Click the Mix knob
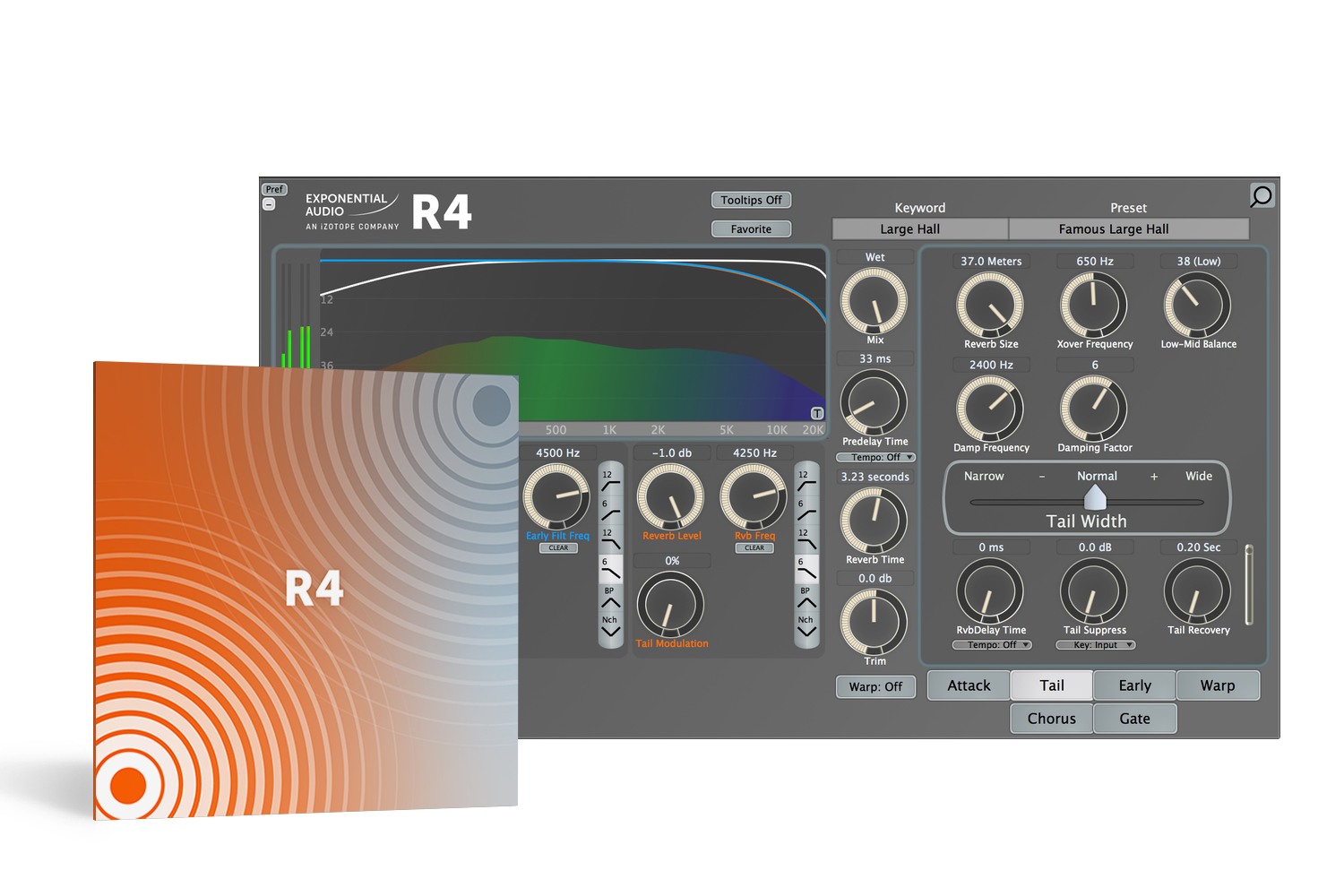This screenshot has height=896, width=1344. point(874,301)
